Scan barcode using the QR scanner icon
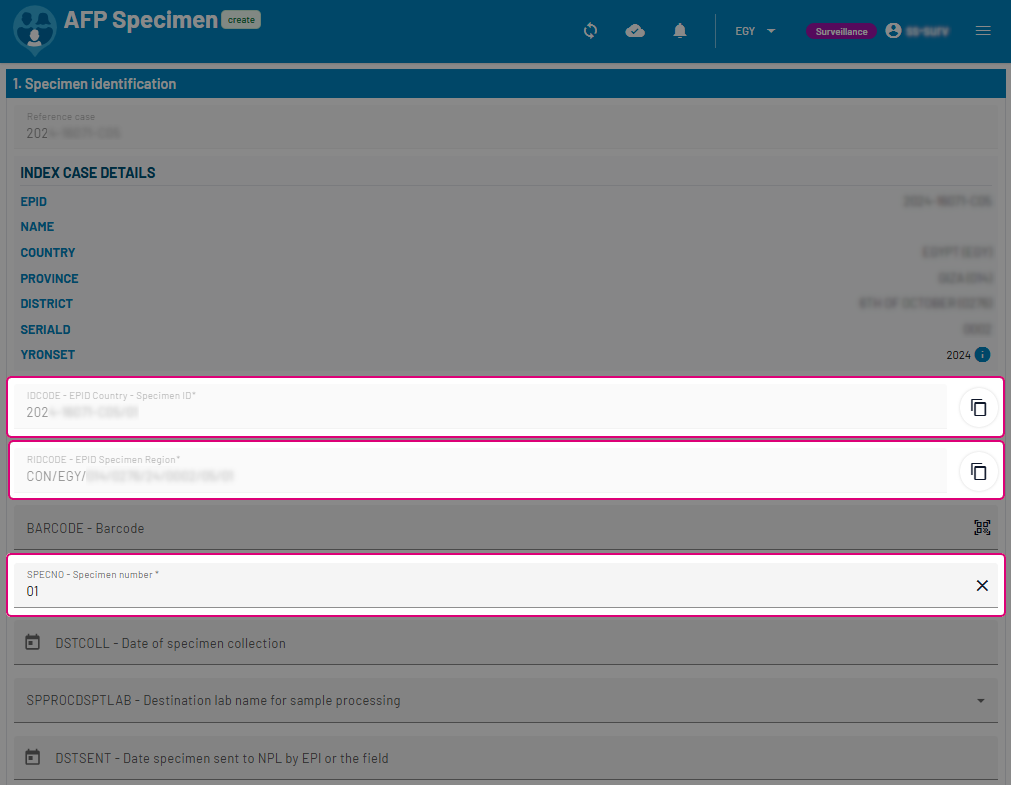The height and width of the screenshot is (785, 1011). [x=982, y=528]
